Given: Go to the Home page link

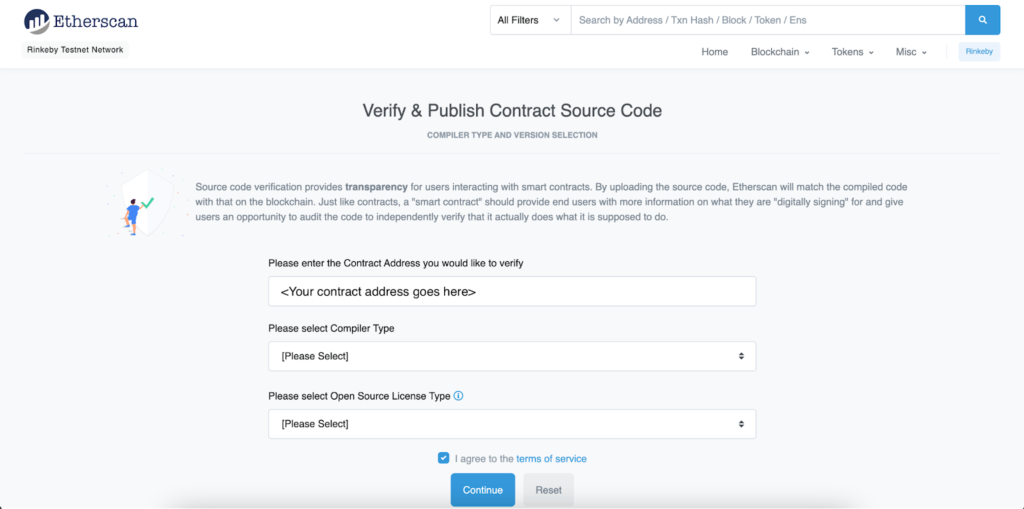Looking at the screenshot, I should [715, 52].
